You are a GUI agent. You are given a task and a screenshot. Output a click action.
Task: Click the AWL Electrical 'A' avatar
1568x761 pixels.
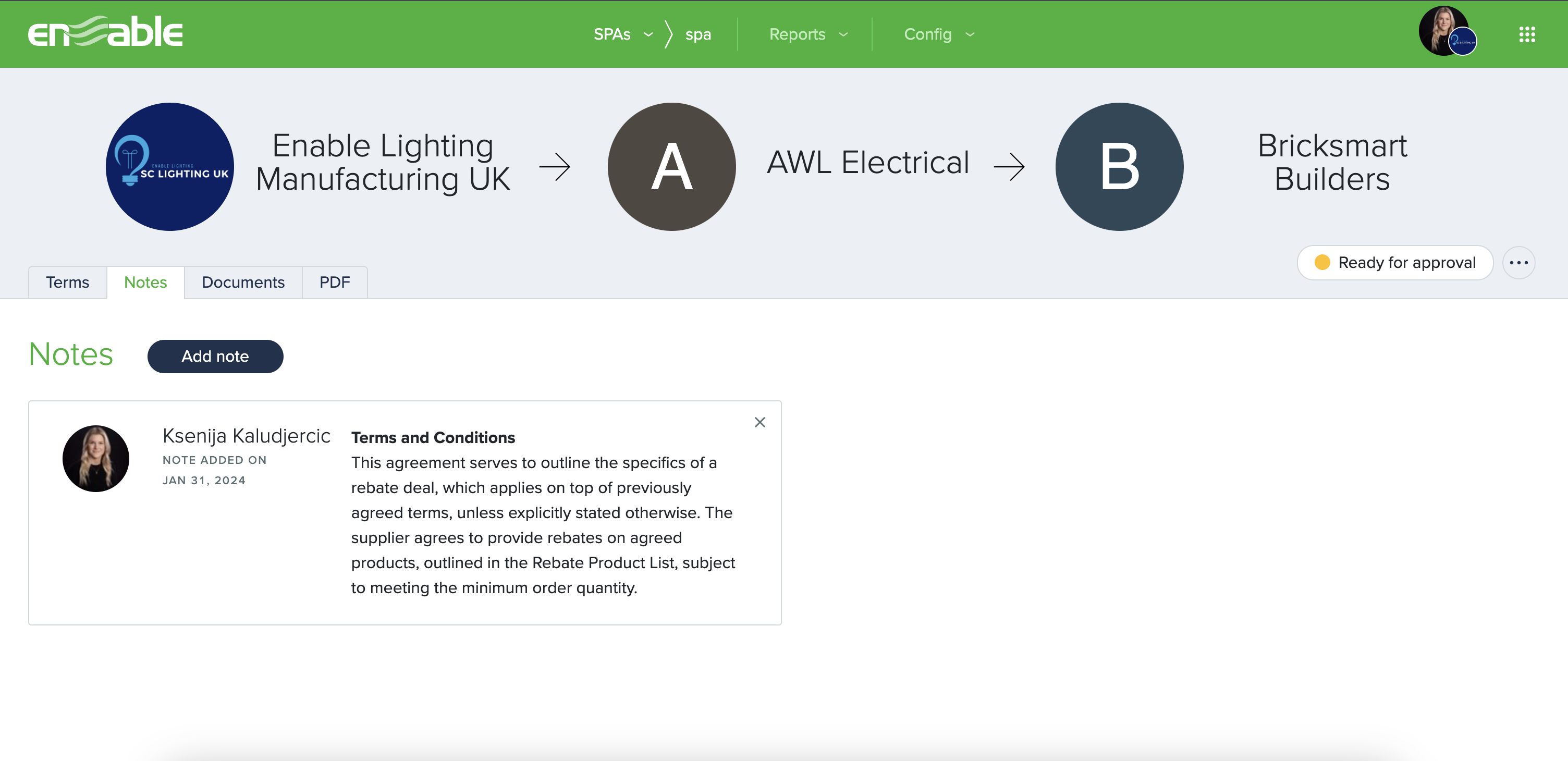click(671, 167)
